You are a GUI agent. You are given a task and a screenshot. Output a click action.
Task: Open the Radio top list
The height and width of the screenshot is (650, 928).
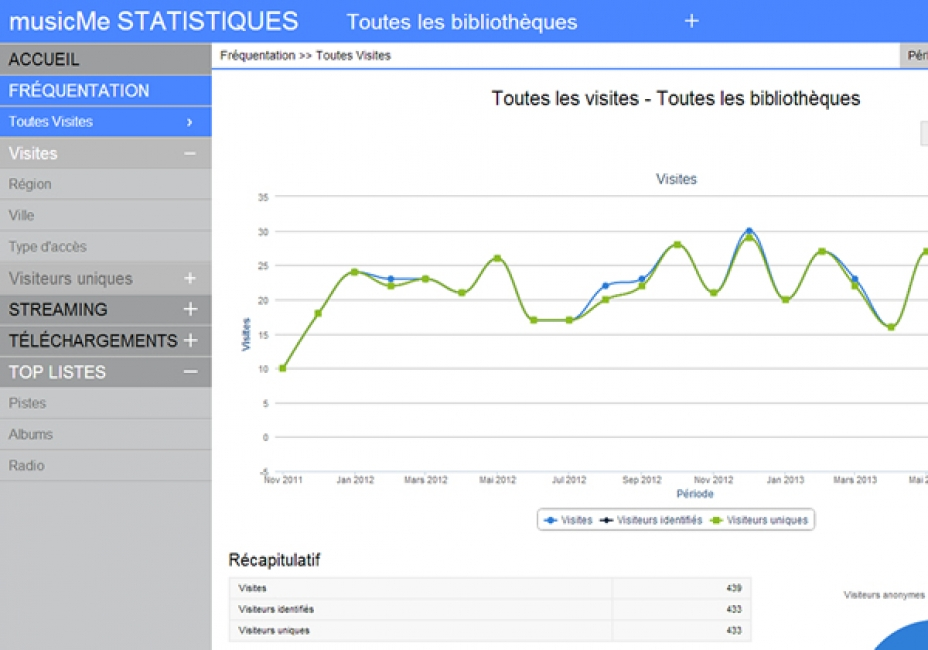pos(105,465)
